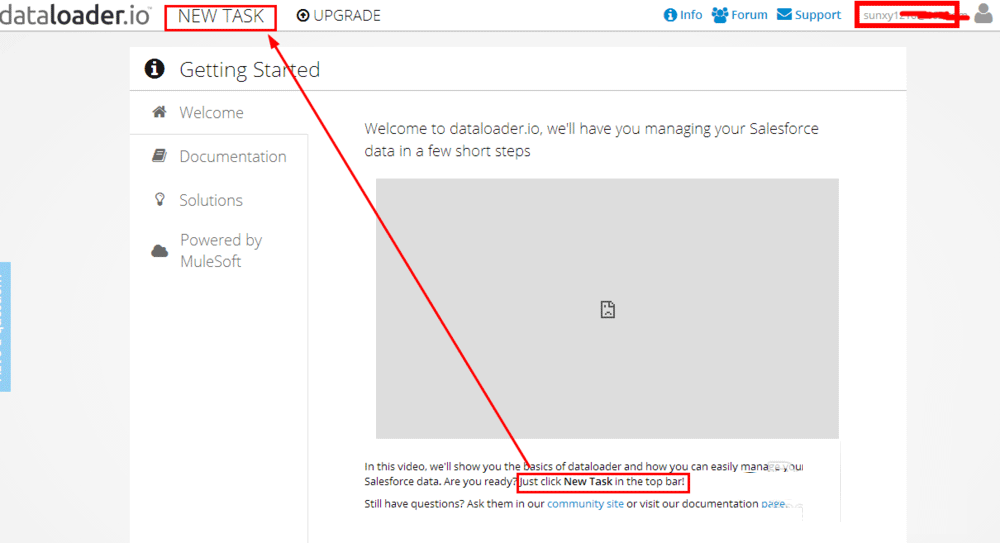
Task: Click the upgrade arrow circle icon
Action: pyautogui.click(x=303, y=15)
